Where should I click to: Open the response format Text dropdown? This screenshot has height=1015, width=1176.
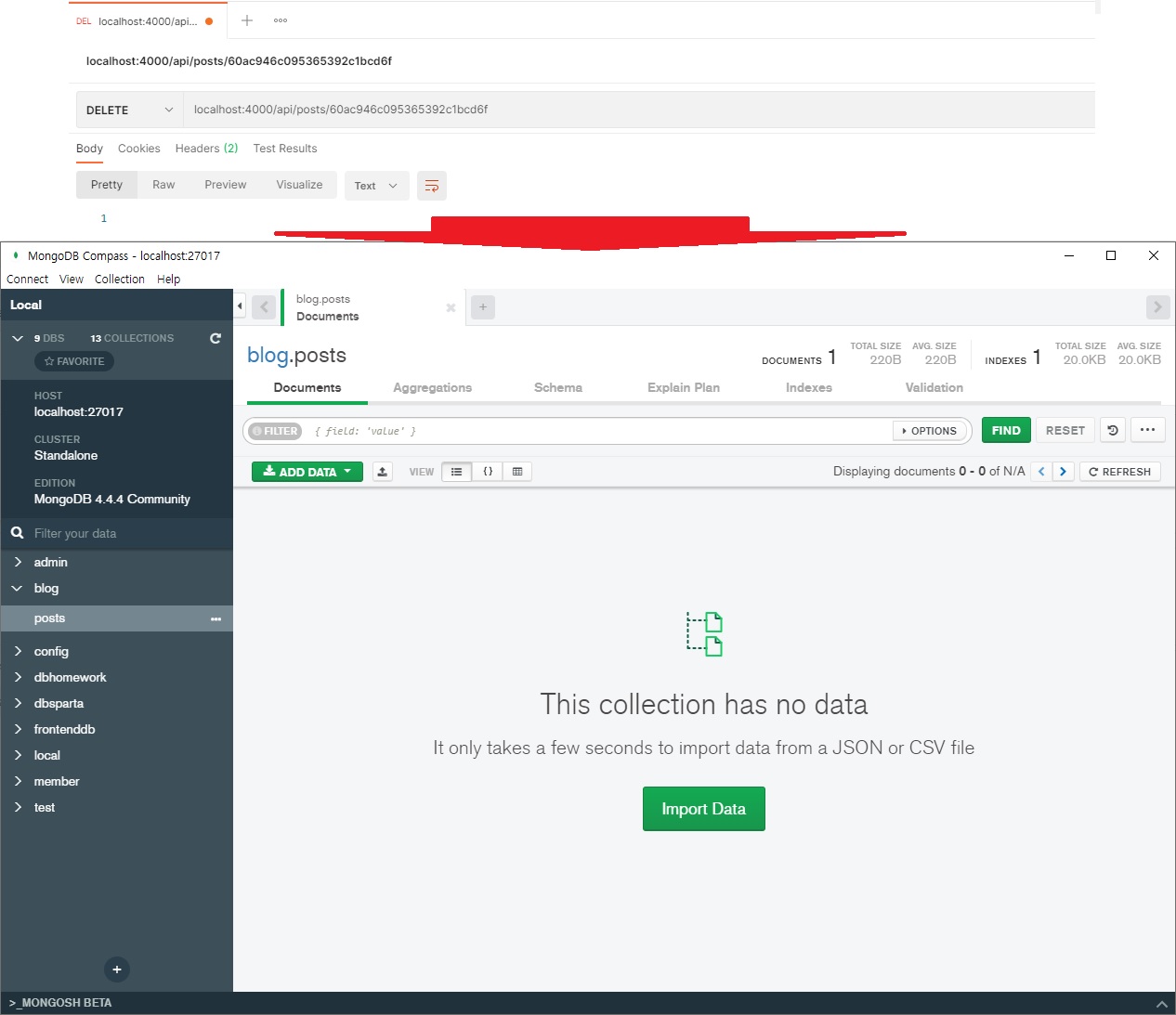point(375,186)
